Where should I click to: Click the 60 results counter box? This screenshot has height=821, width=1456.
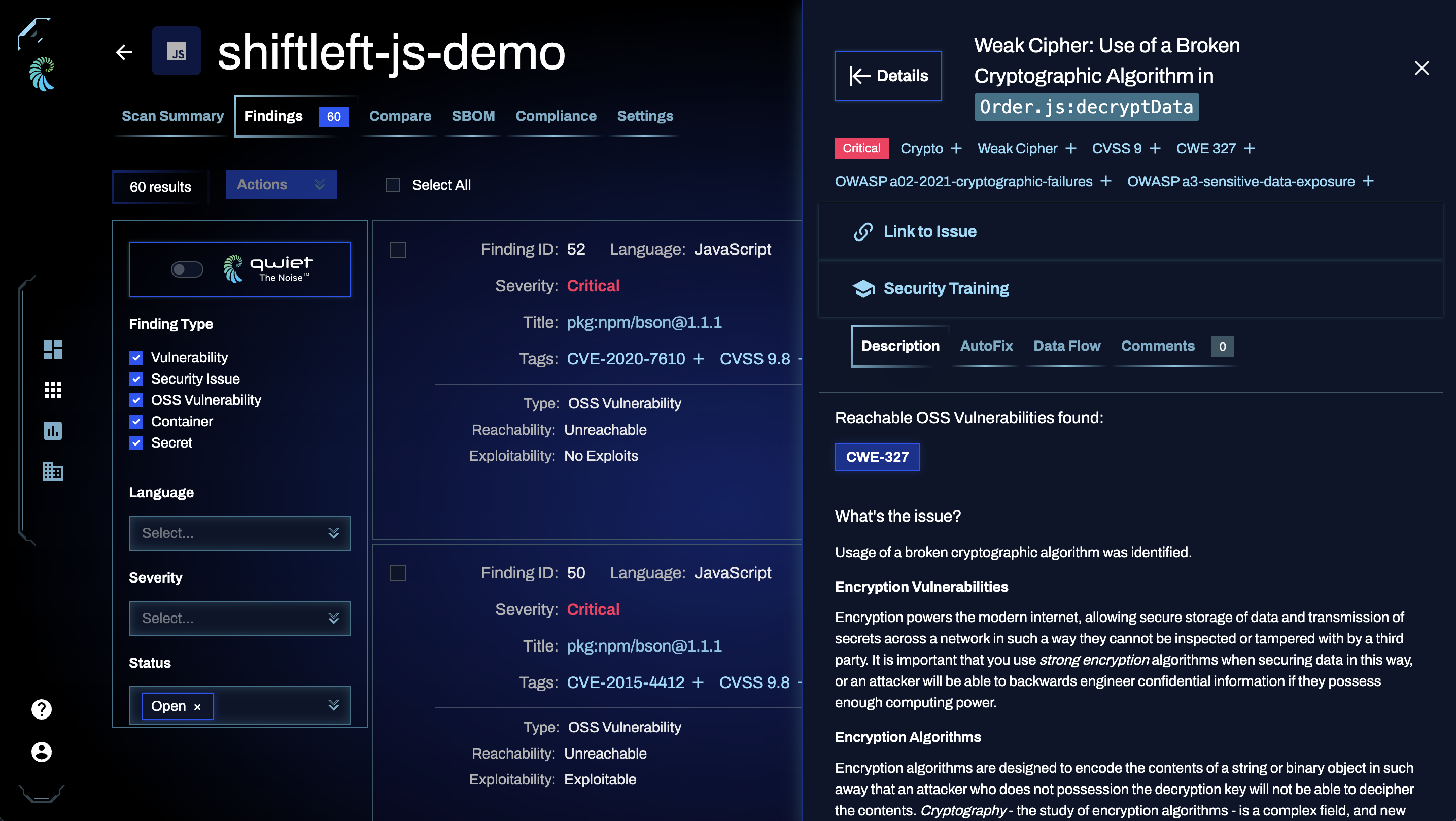pyautogui.click(x=160, y=187)
